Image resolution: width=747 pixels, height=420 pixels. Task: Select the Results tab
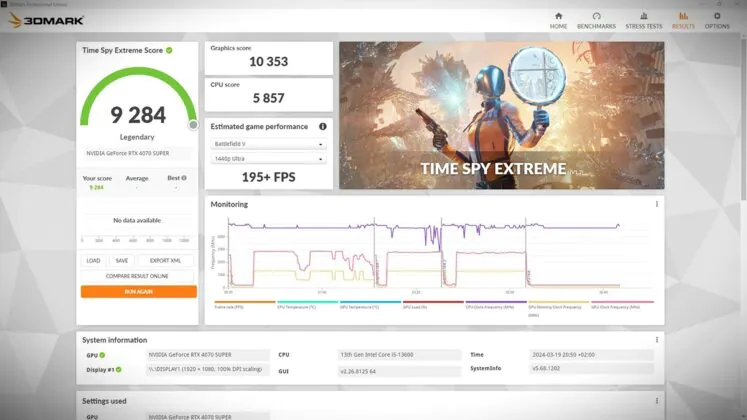[x=683, y=20]
